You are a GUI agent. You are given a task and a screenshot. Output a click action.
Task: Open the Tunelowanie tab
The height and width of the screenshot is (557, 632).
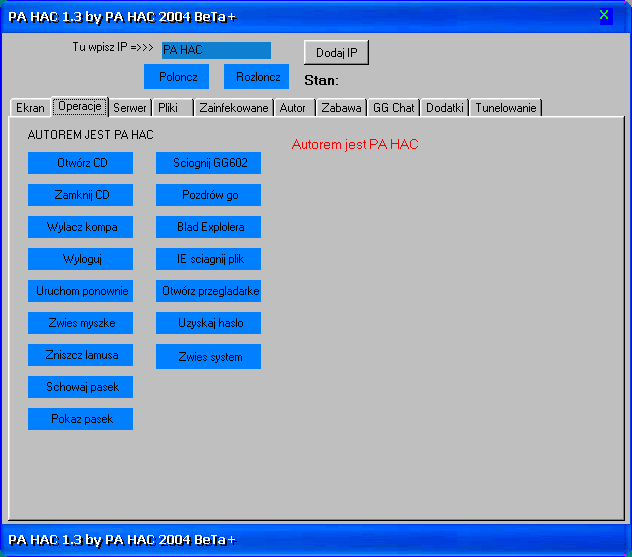pos(506,108)
